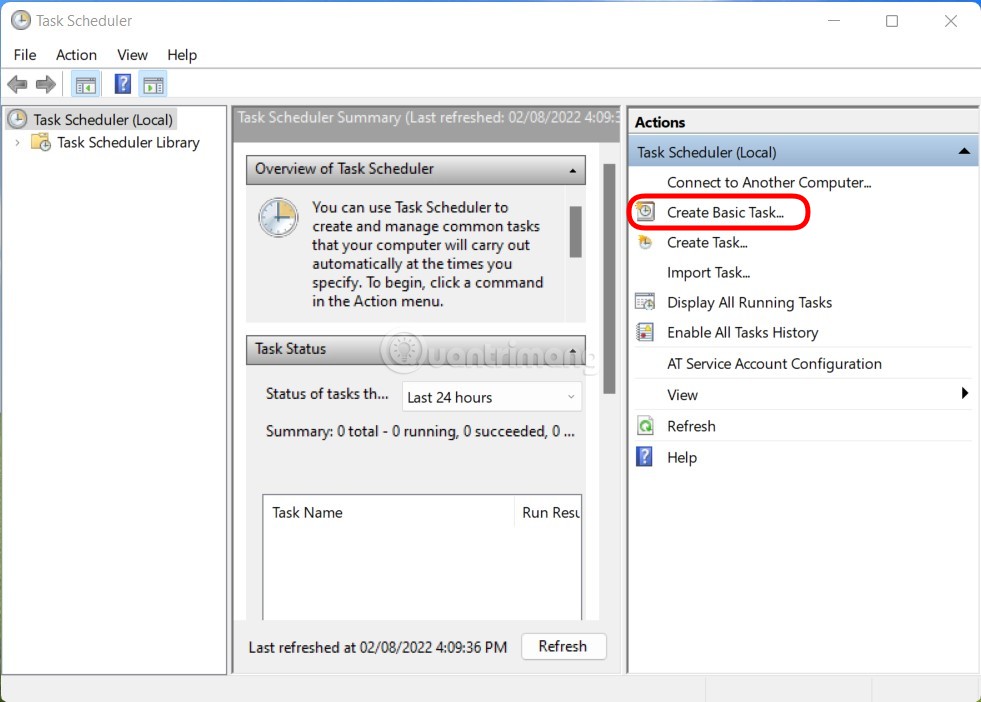Image resolution: width=981 pixels, height=702 pixels.
Task: Click the Task Name column header
Action: point(388,512)
